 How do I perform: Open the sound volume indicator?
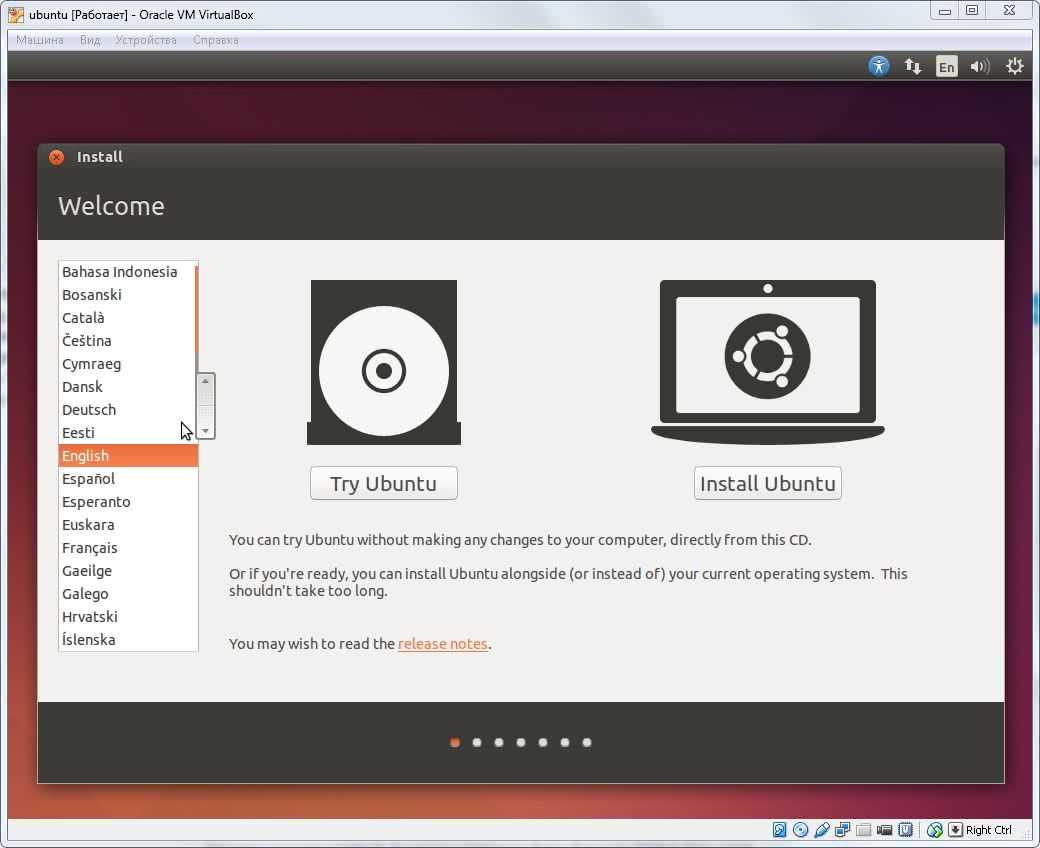pyautogui.click(x=980, y=66)
